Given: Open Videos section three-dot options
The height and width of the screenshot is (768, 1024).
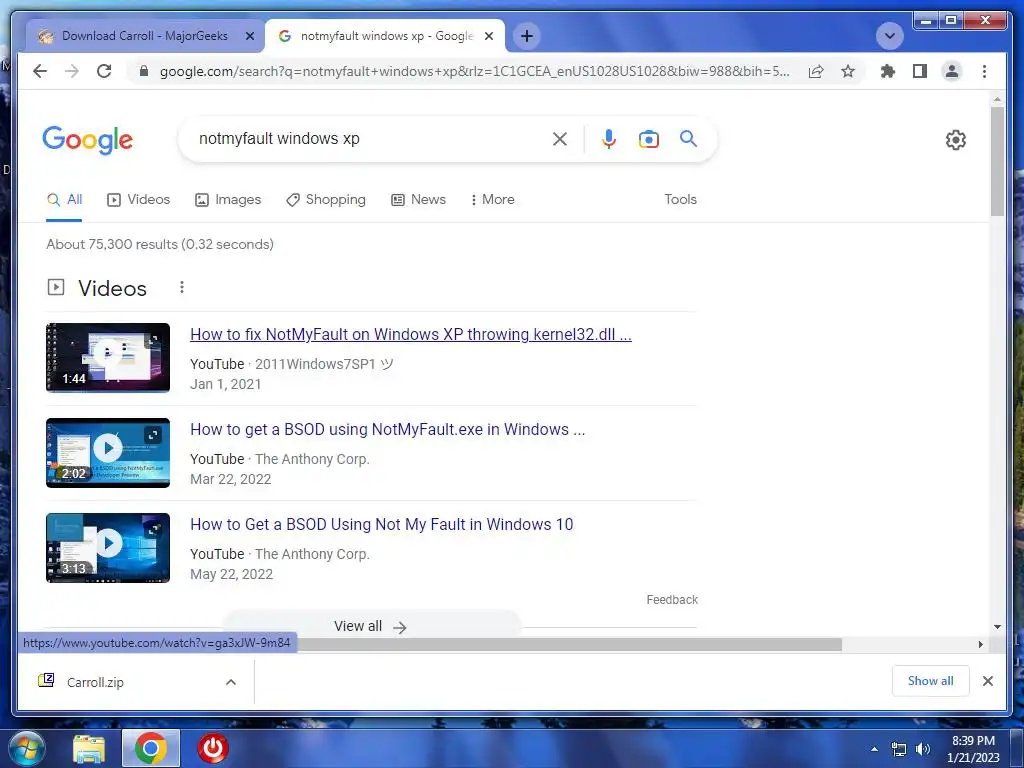Looking at the screenshot, I should coord(182,287).
